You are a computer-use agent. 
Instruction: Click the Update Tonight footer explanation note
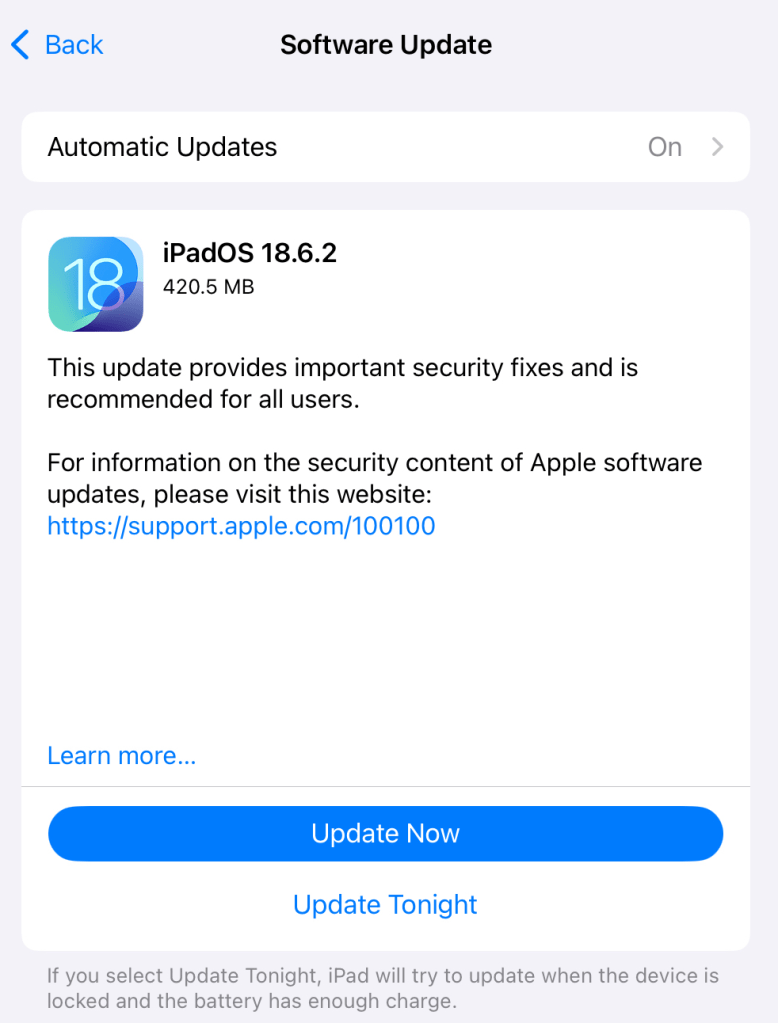383,988
